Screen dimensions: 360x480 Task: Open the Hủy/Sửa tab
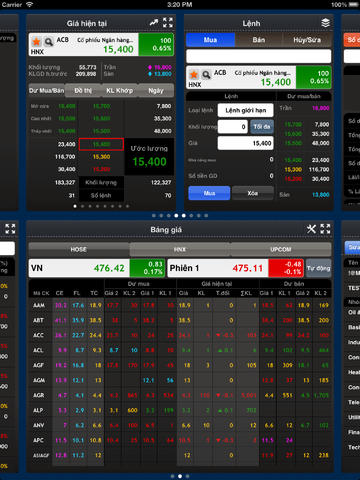(x=307, y=40)
